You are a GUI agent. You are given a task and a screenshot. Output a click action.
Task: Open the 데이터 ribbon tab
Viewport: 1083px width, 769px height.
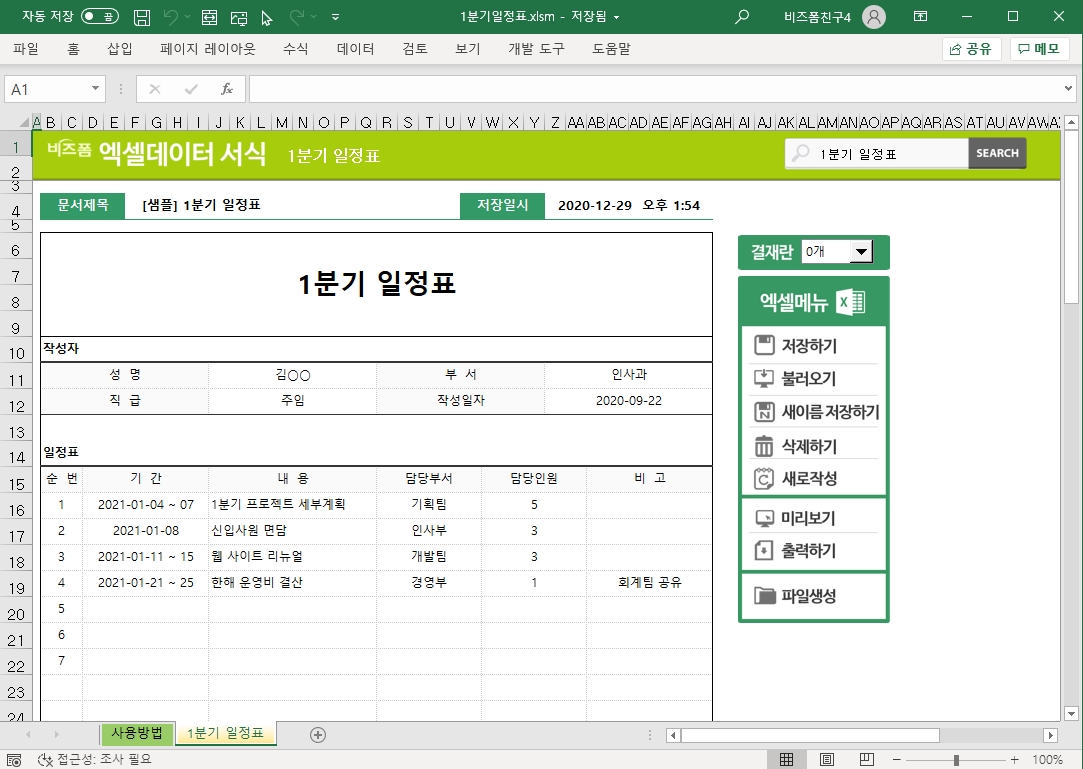click(355, 49)
